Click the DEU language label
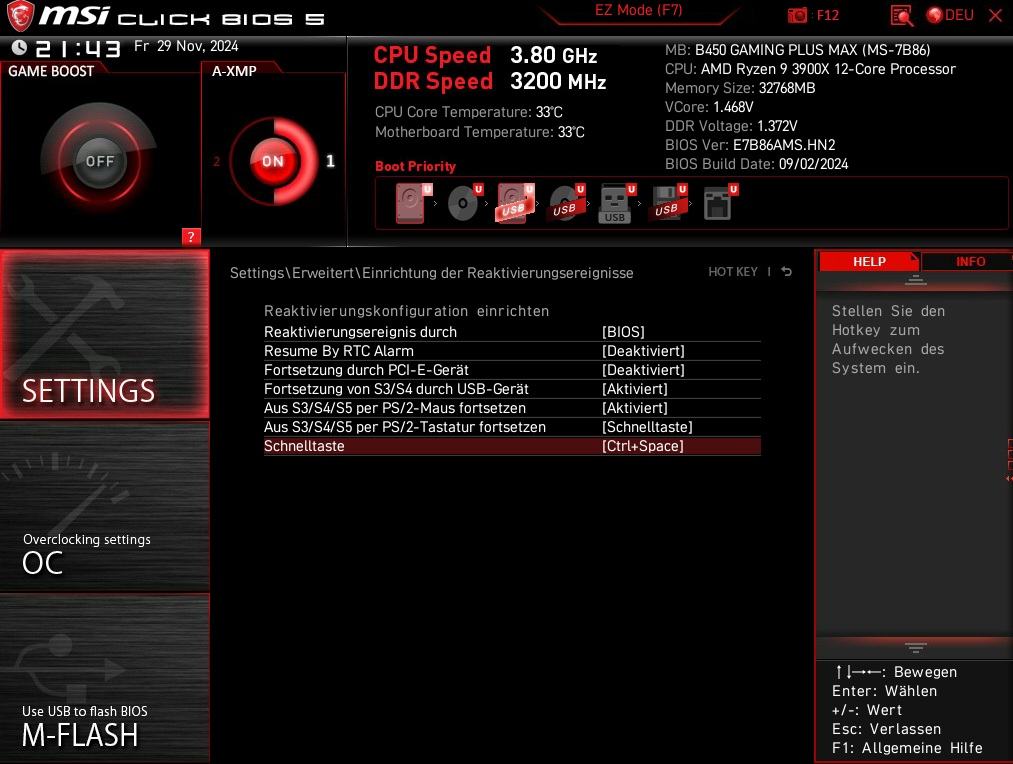This screenshot has width=1013, height=764. (959, 15)
